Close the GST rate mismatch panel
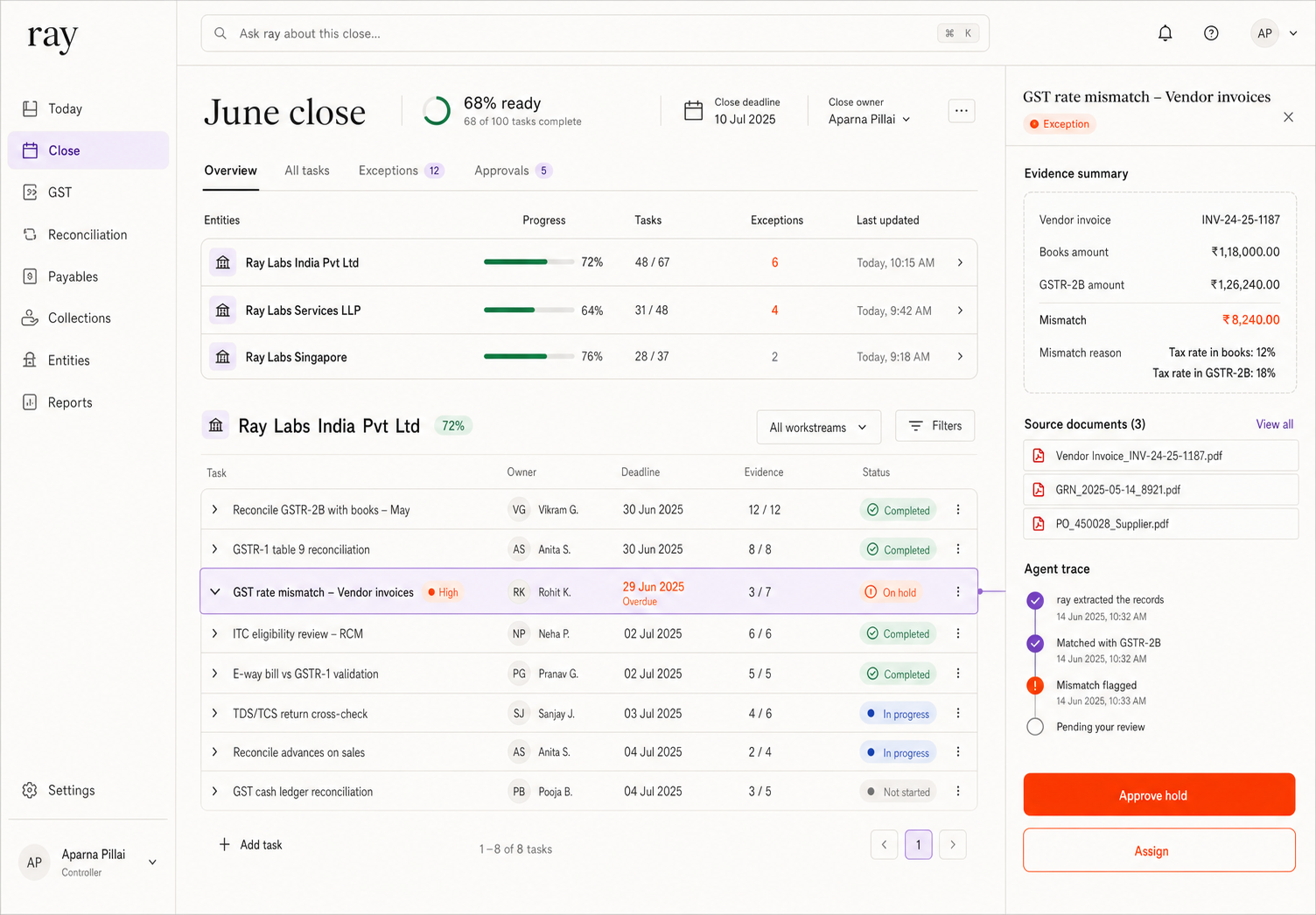This screenshot has height=915, width=1316. coord(1288,117)
